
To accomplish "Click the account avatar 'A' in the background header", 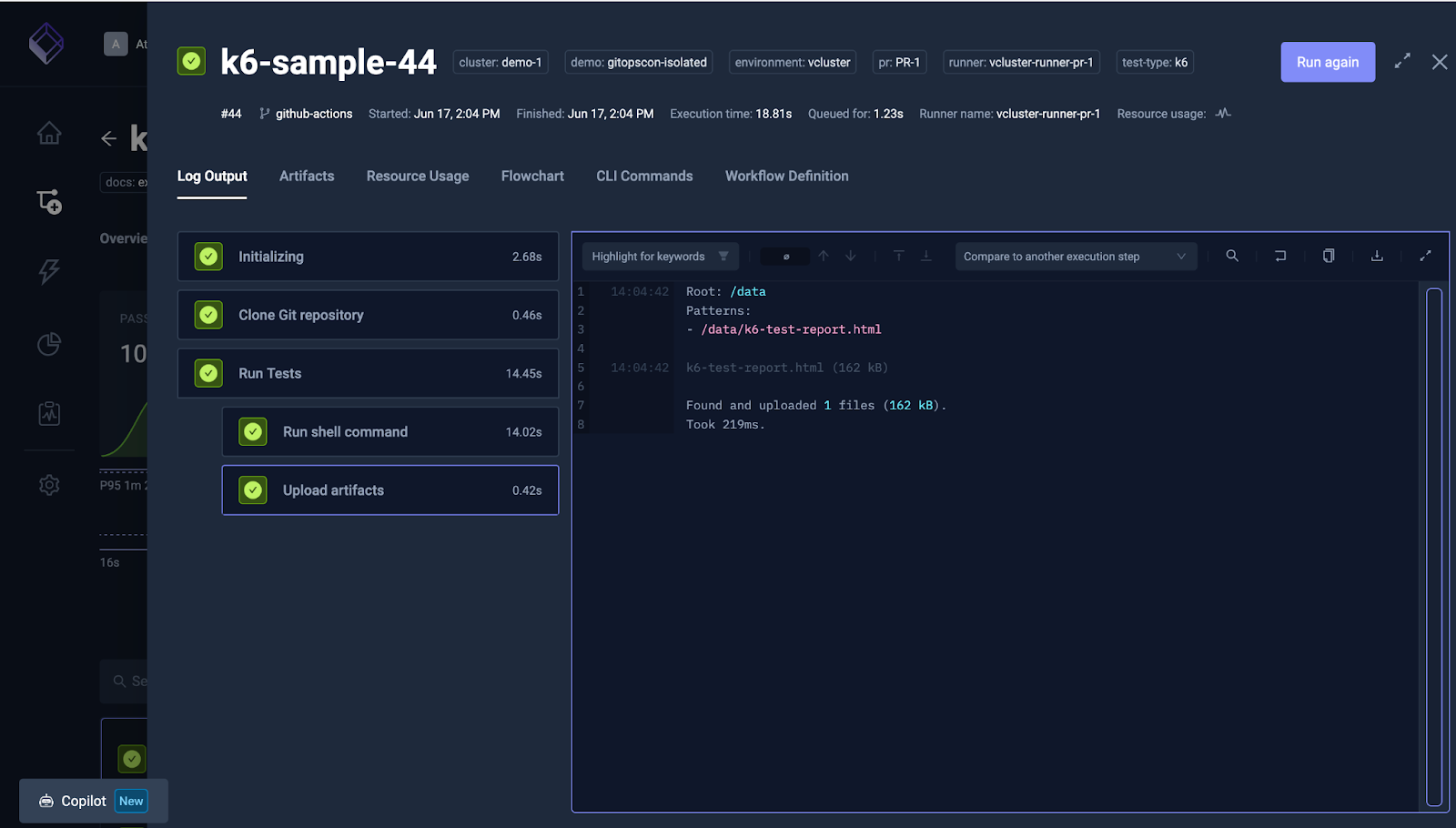I will [116, 44].
